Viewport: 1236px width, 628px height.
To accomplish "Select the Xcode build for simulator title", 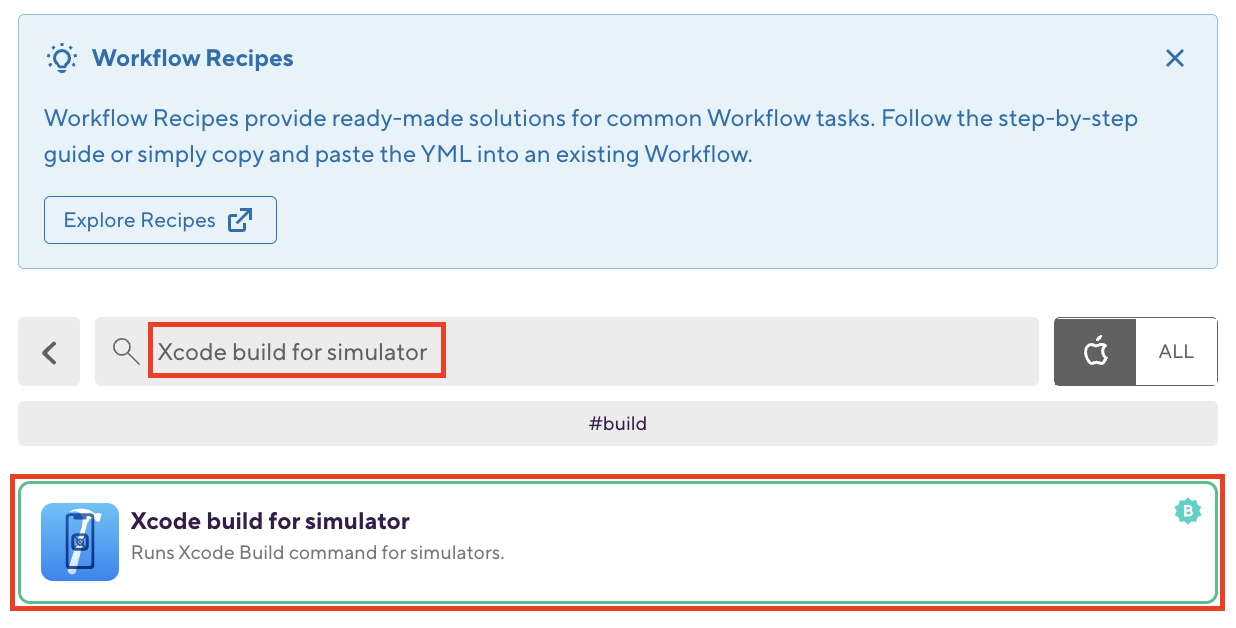I will pos(270,521).
